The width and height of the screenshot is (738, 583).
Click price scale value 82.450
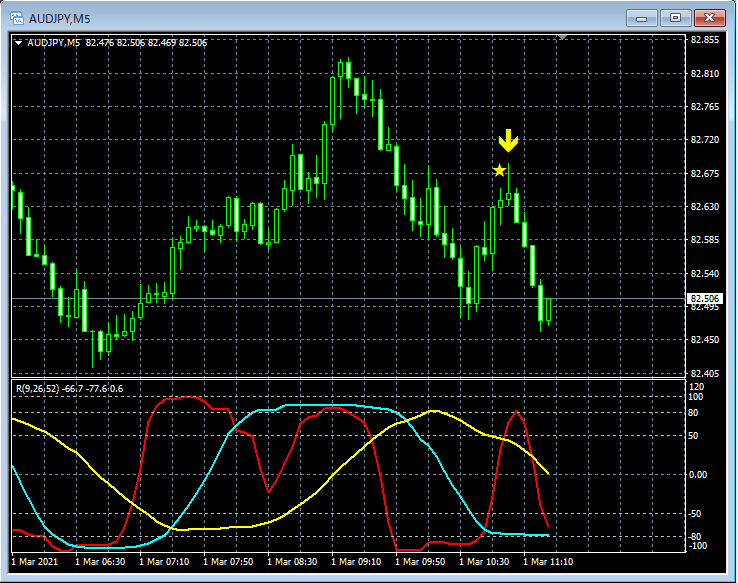705,340
